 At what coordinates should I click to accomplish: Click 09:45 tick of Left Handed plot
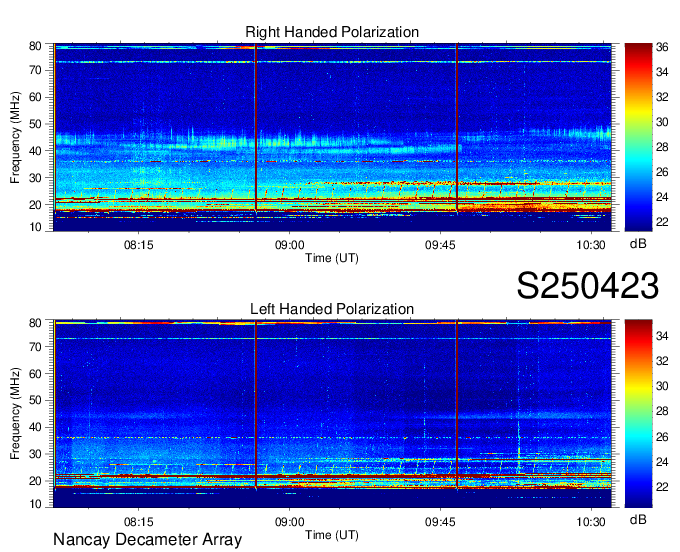coord(440,522)
